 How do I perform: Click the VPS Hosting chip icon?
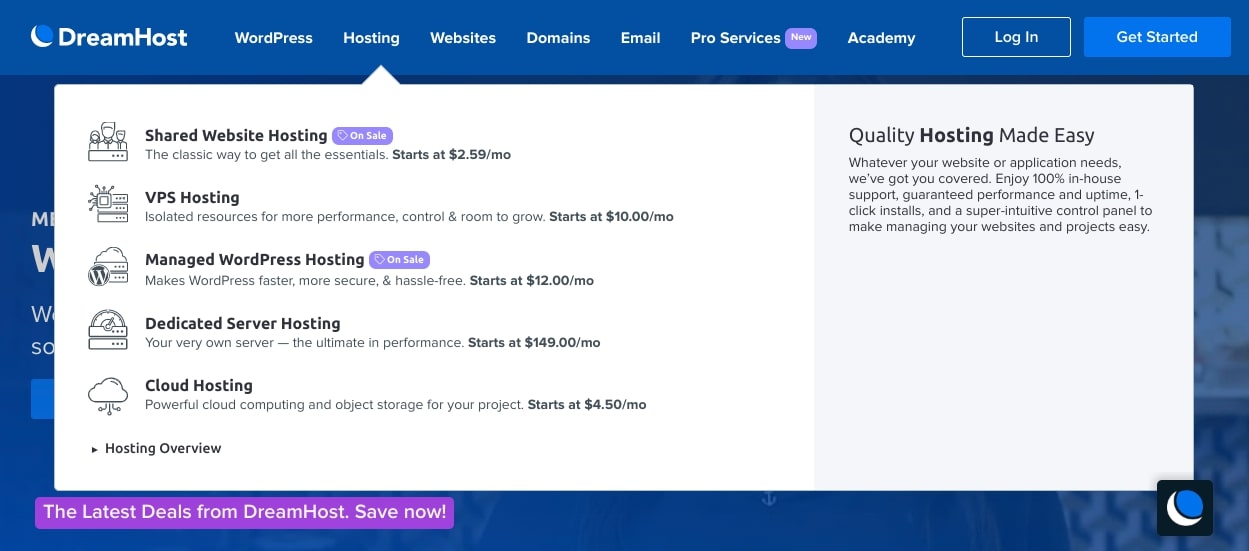pyautogui.click(x=108, y=205)
